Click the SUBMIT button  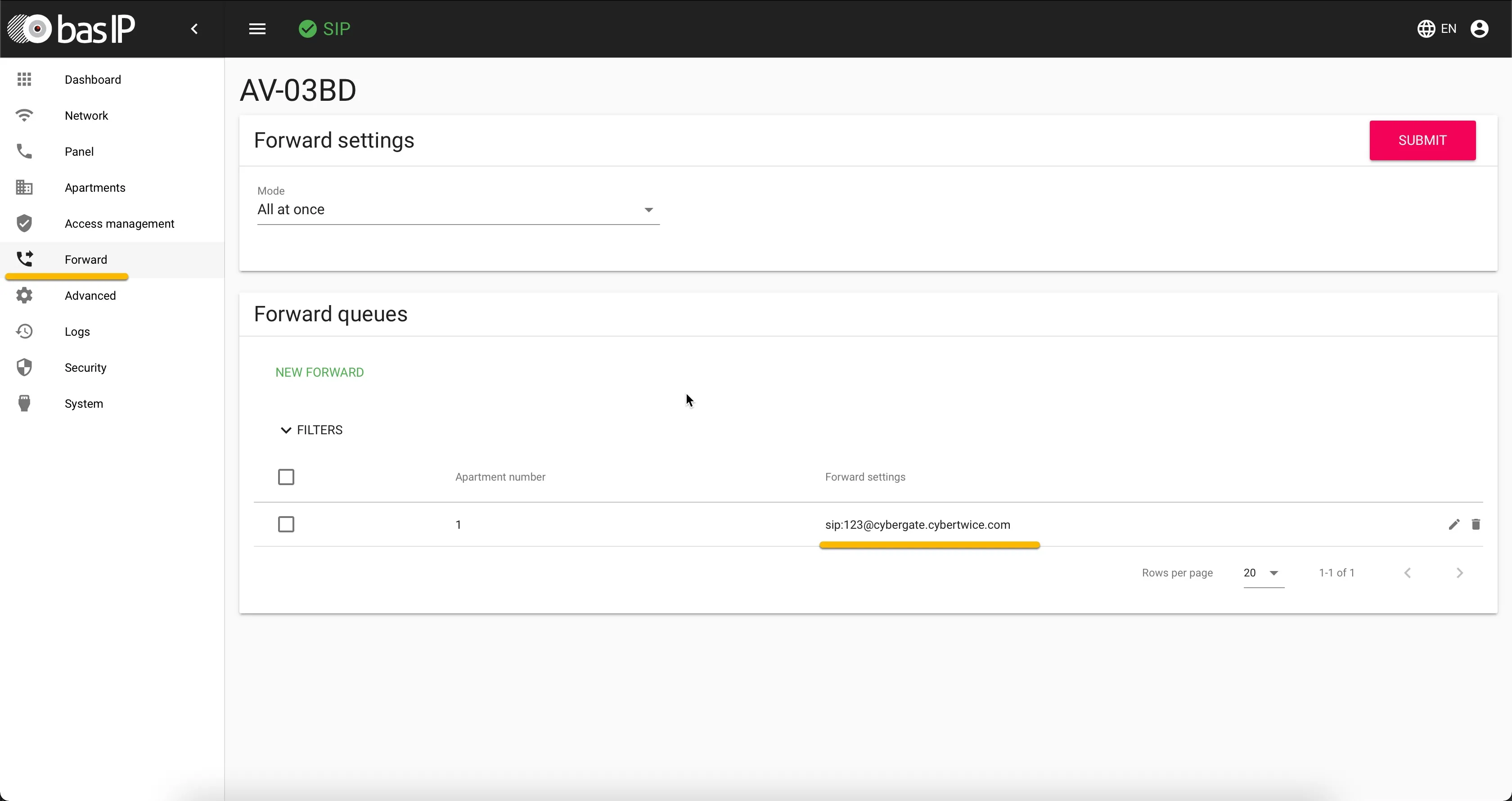coord(1422,140)
